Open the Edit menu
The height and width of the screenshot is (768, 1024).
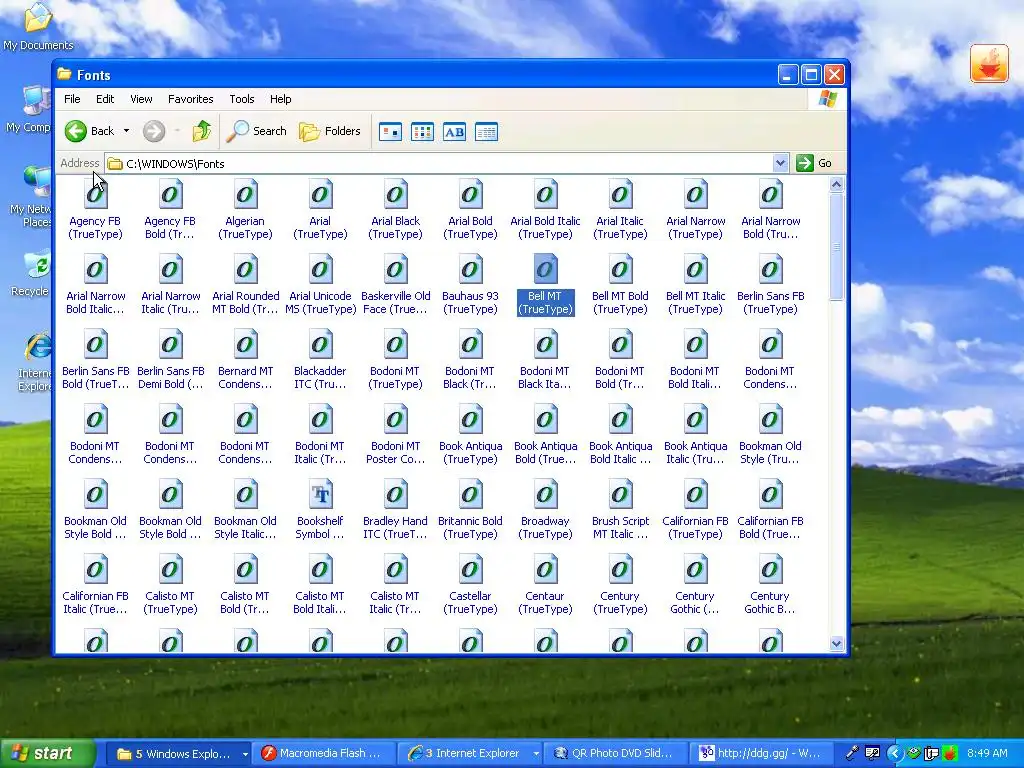(x=105, y=99)
